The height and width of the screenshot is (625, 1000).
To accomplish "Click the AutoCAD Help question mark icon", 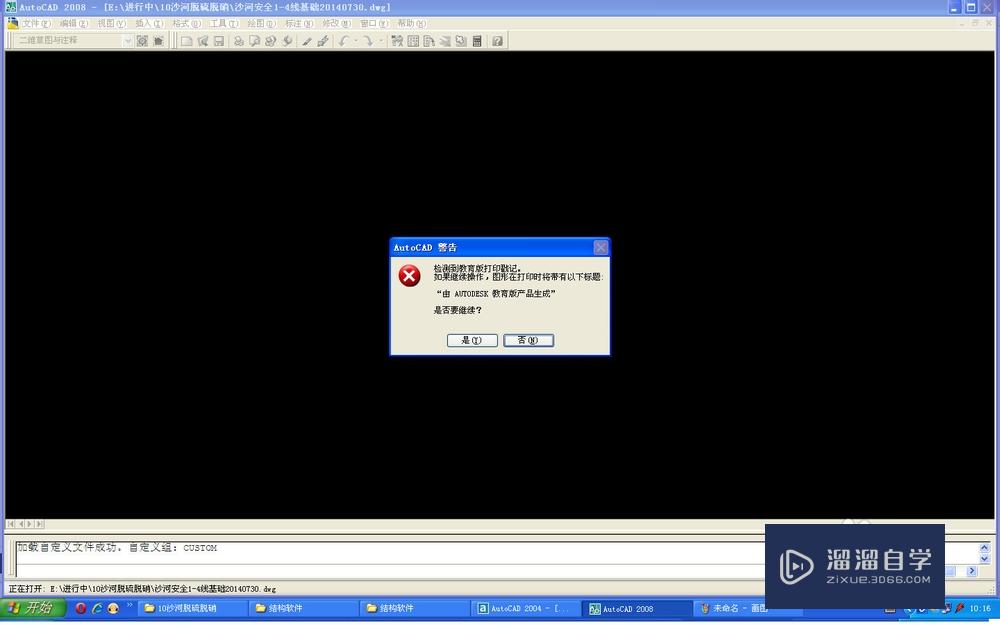I will (x=498, y=40).
